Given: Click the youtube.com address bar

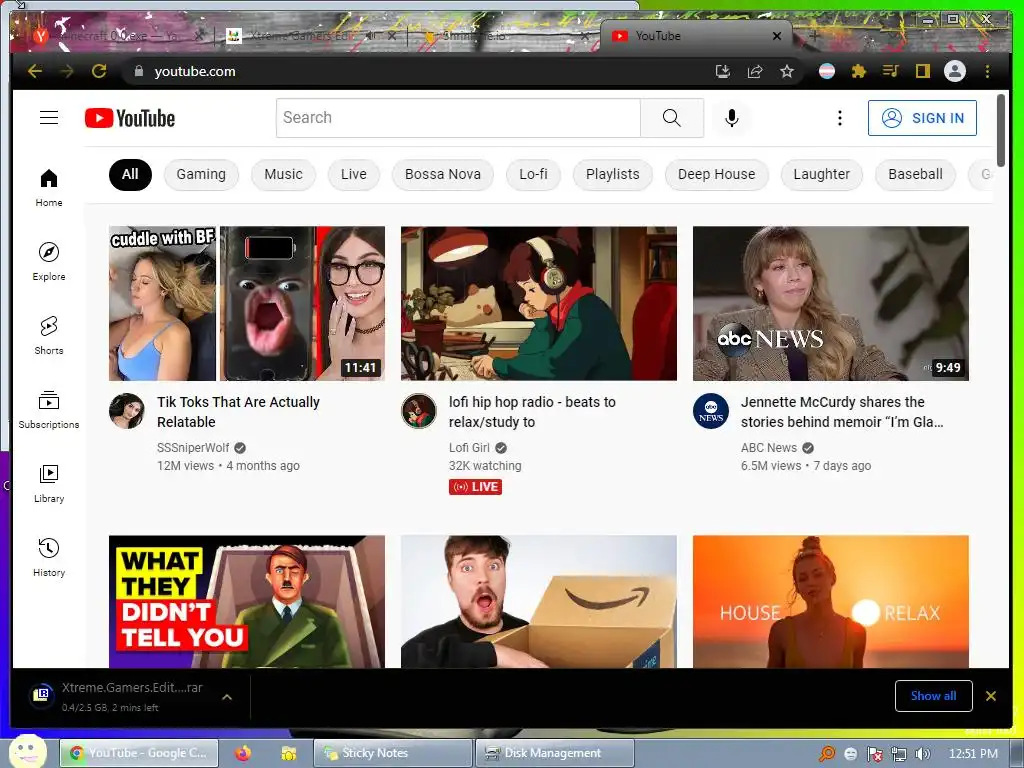Looking at the screenshot, I should point(418,71).
